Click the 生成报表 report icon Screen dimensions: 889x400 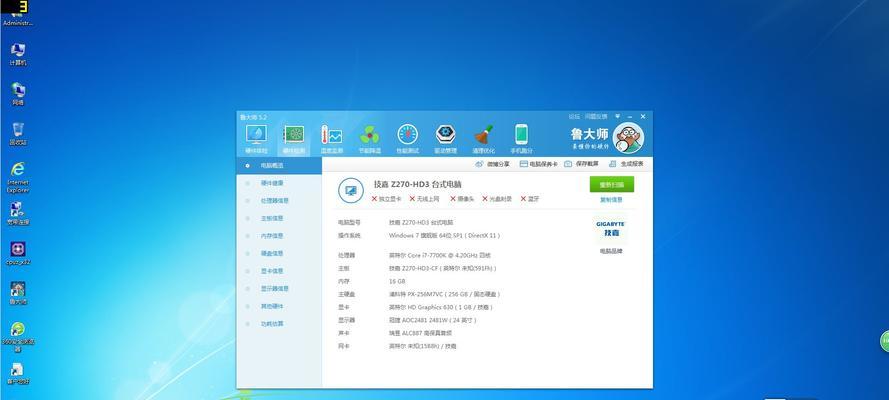(x=612, y=164)
